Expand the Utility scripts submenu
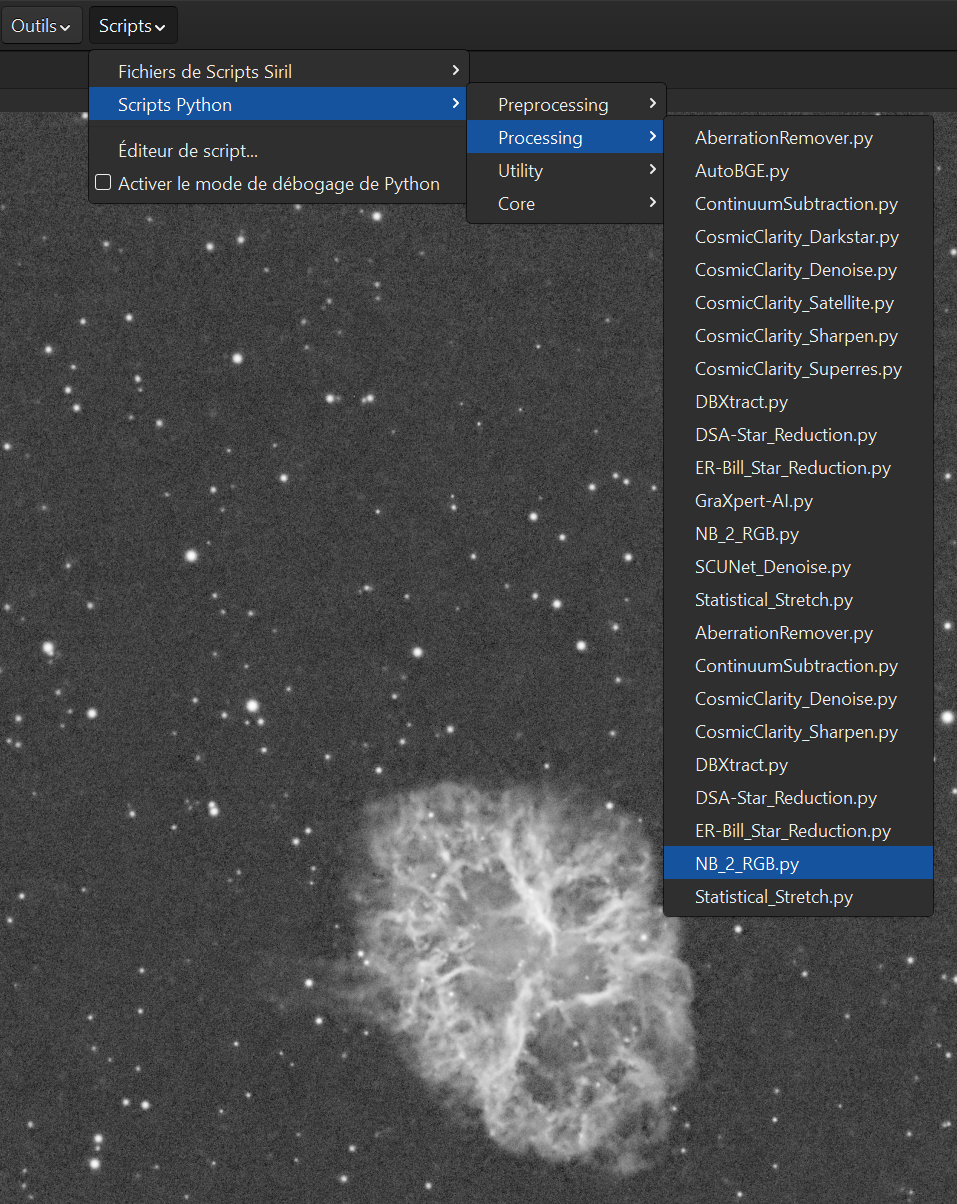957x1204 pixels. point(565,170)
